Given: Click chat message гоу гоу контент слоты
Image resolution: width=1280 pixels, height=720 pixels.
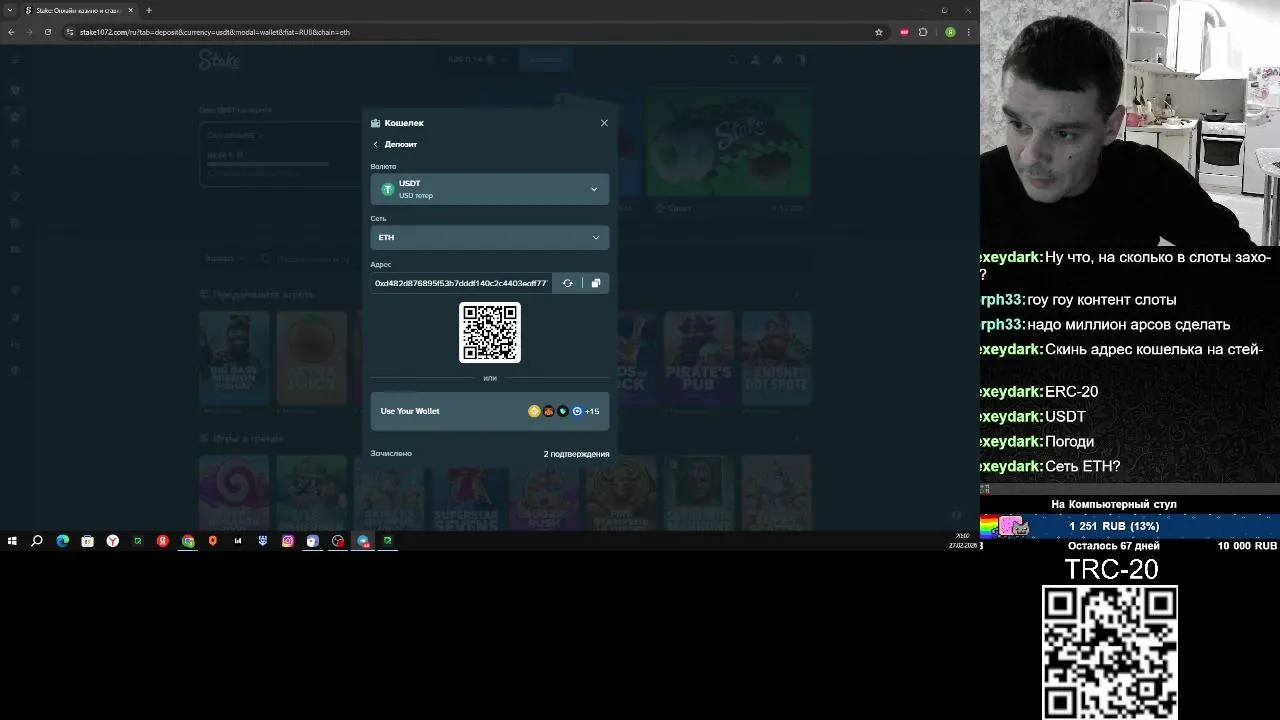Looking at the screenshot, I should (1102, 299).
